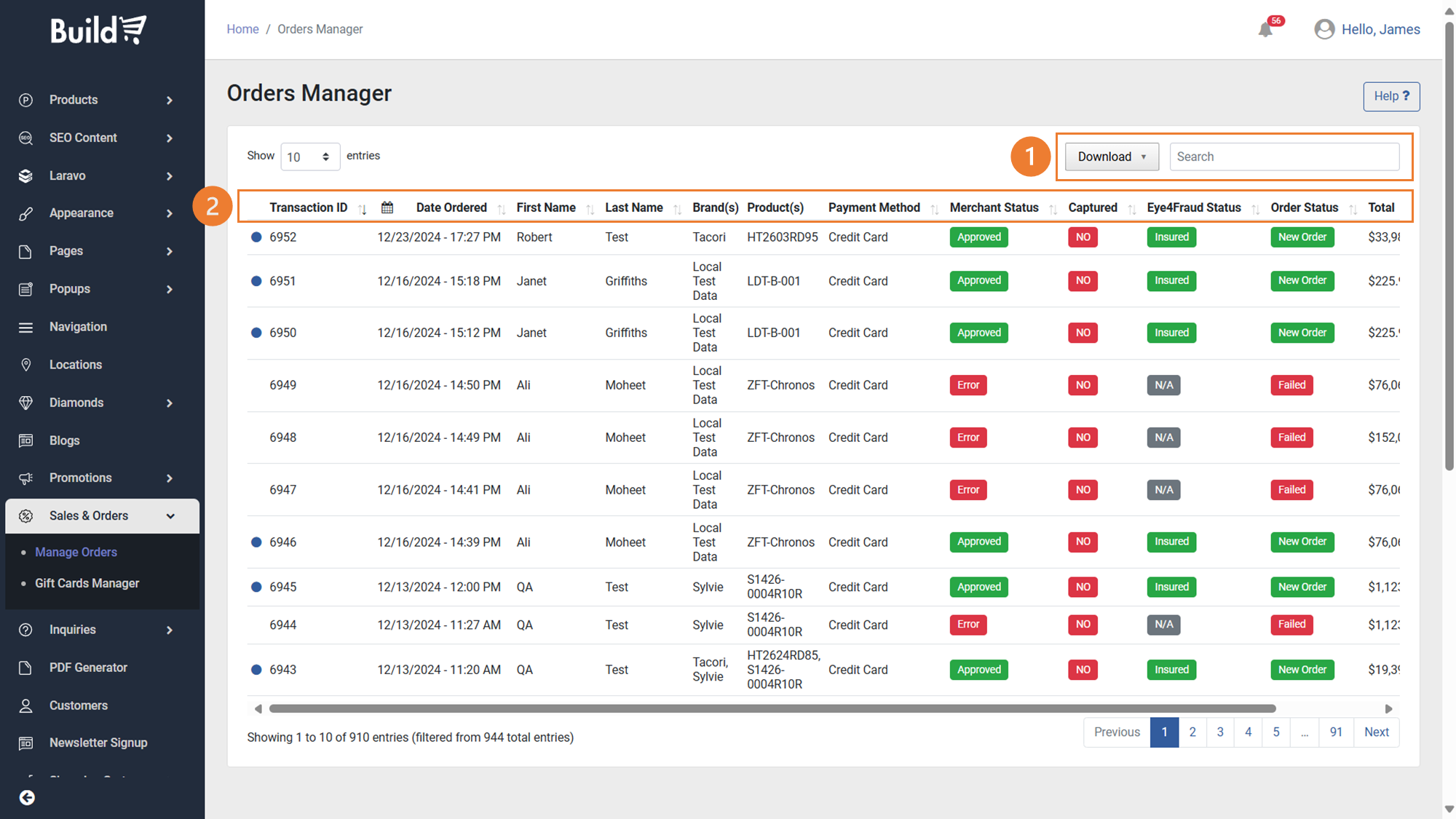
Task: Click the horizontal table scrollbar
Action: coord(772,708)
